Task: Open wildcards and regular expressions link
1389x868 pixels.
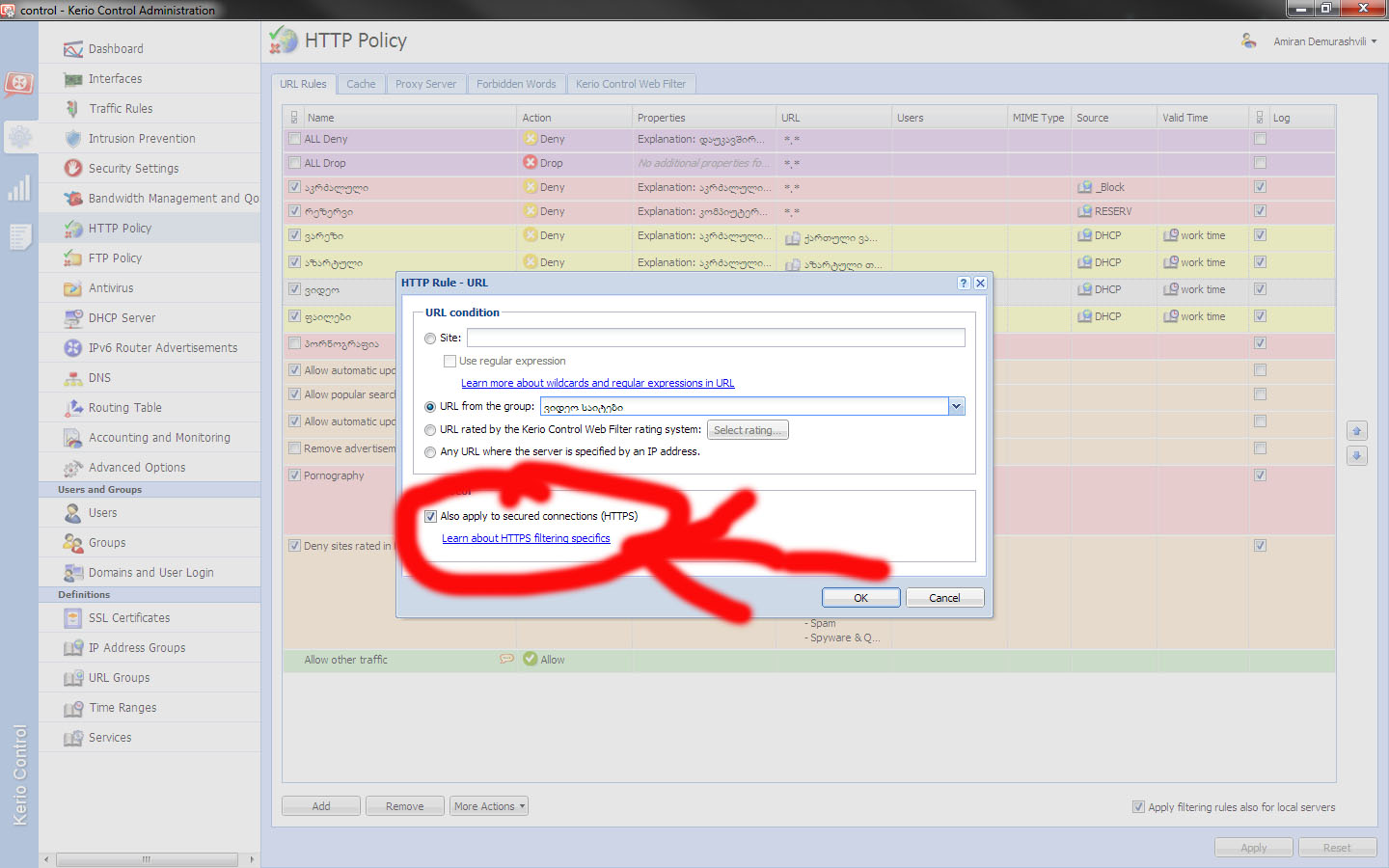Action: [x=598, y=383]
